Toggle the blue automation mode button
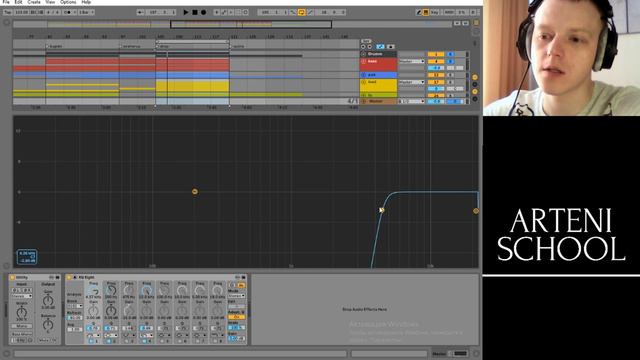The height and width of the screenshot is (360, 640). (x=380, y=47)
